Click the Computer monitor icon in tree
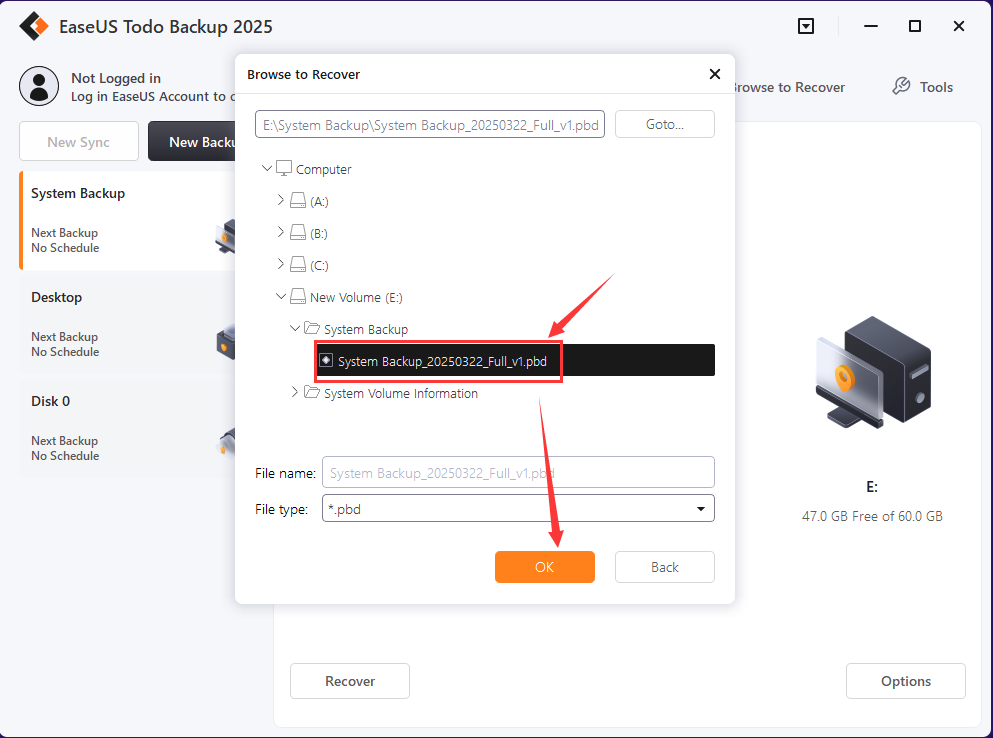Screen dimensions: 993x738 click(284, 169)
